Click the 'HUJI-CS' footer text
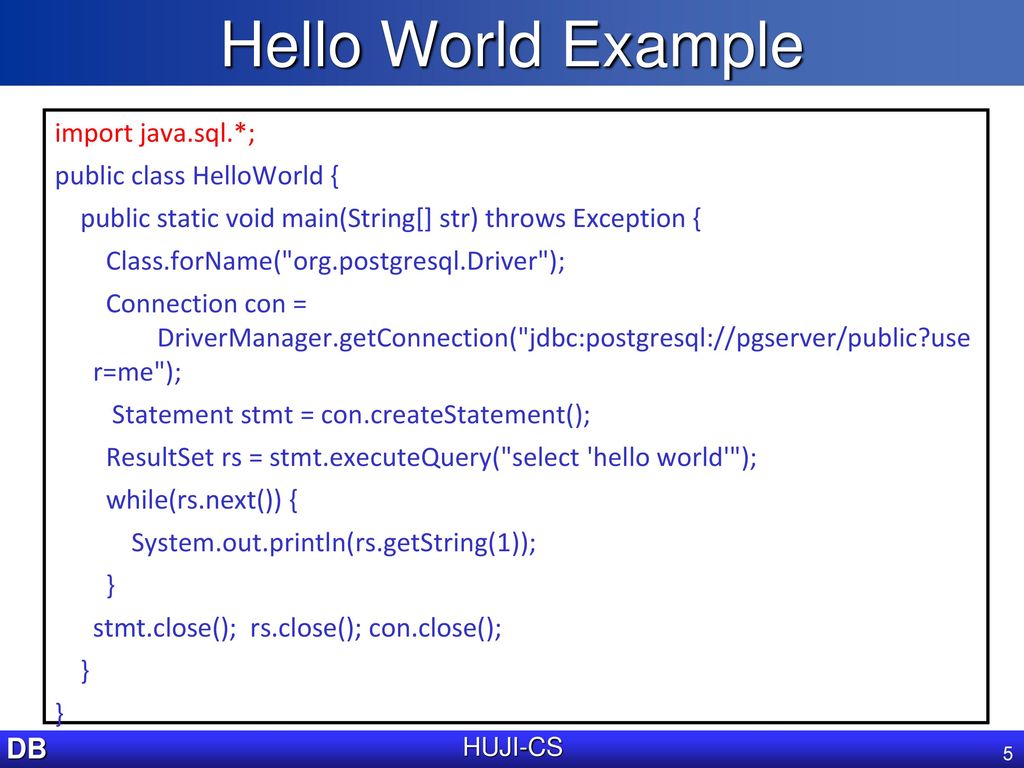The image size is (1024, 768). [513, 747]
